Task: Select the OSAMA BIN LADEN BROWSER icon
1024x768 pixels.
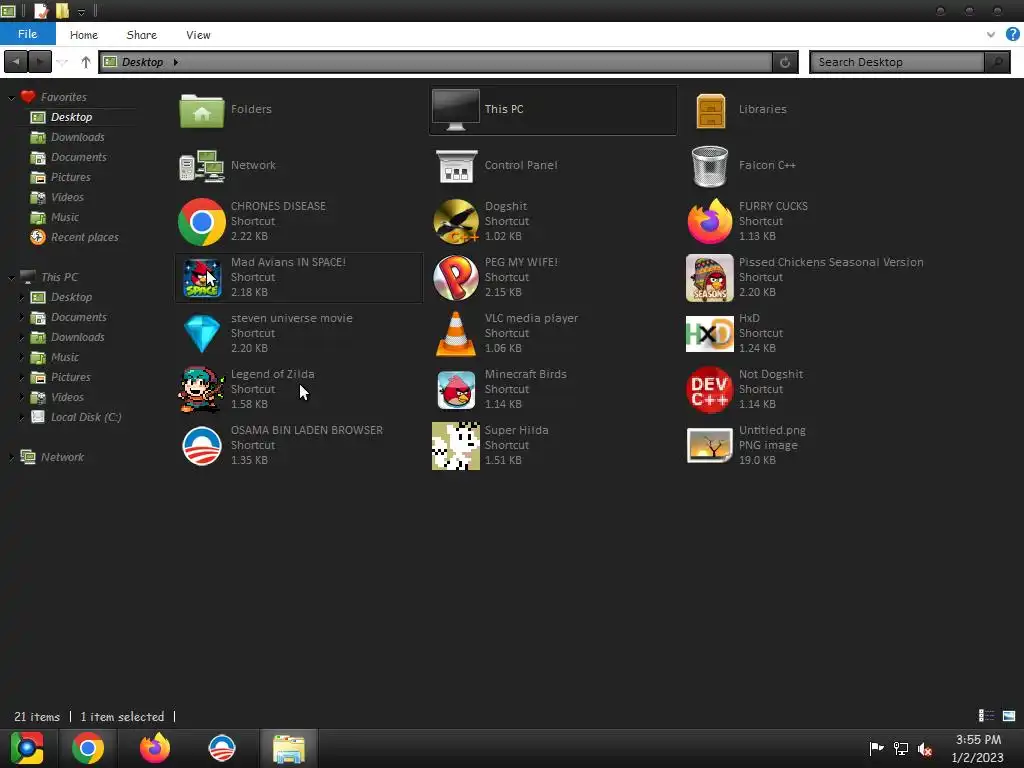Action: pyautogui.click(x=202, y=446)
